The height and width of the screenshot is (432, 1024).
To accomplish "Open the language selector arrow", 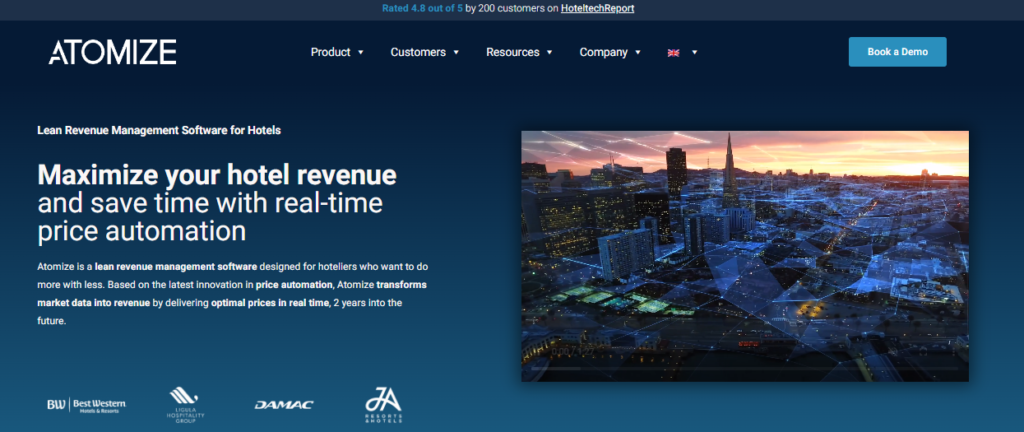I will (695, 53).
